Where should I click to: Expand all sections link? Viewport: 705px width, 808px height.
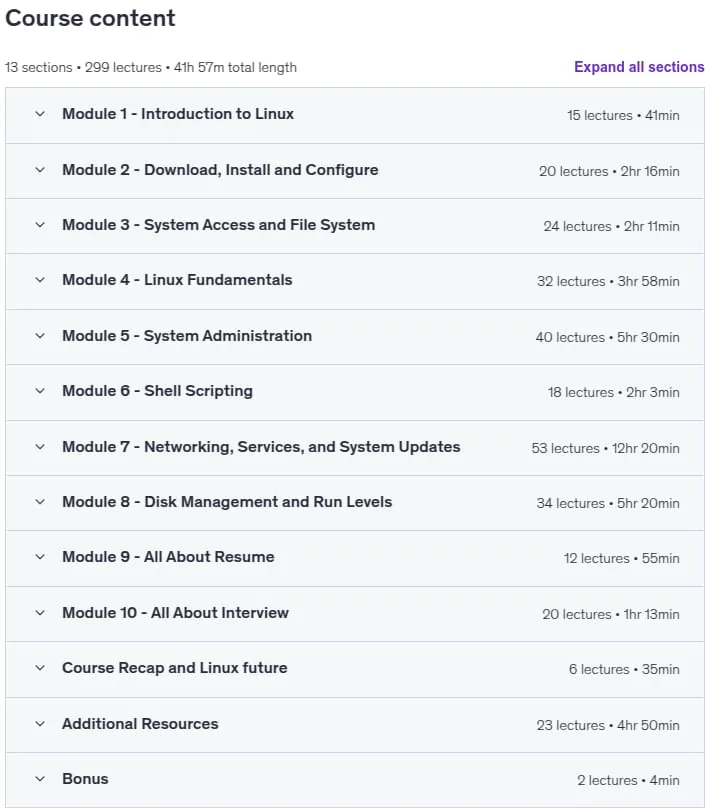click(639, 67)
